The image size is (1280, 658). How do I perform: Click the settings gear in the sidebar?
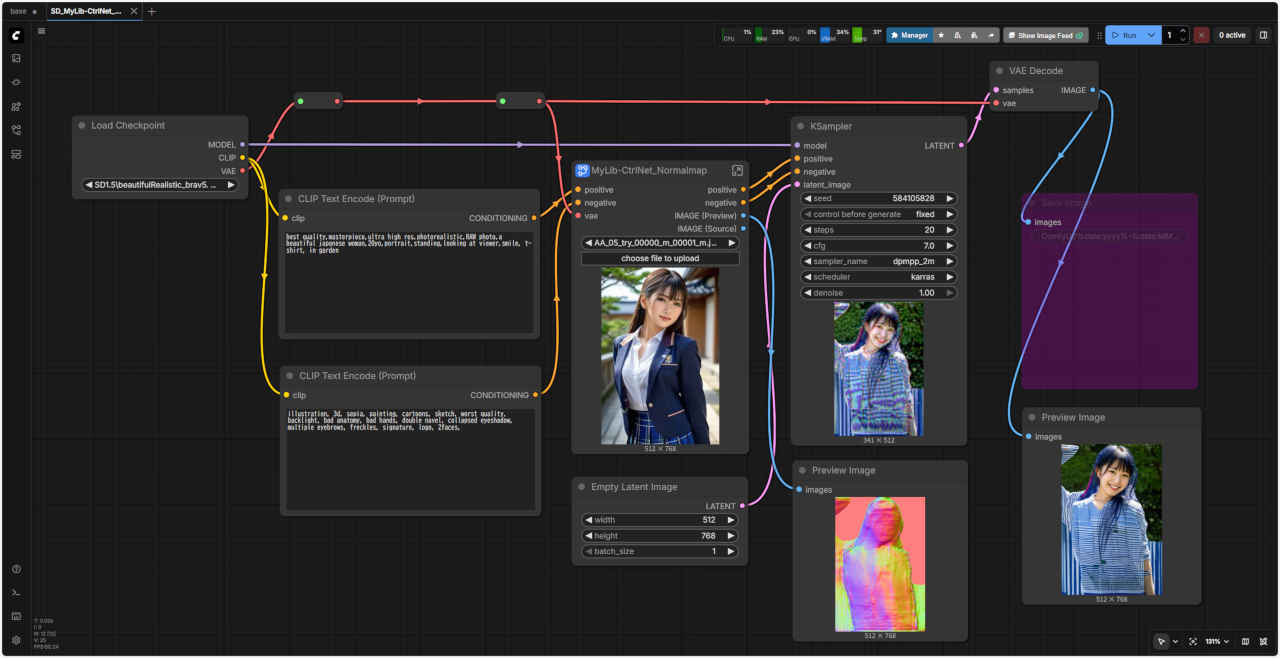pyautogui.click(x=16, y=640)
